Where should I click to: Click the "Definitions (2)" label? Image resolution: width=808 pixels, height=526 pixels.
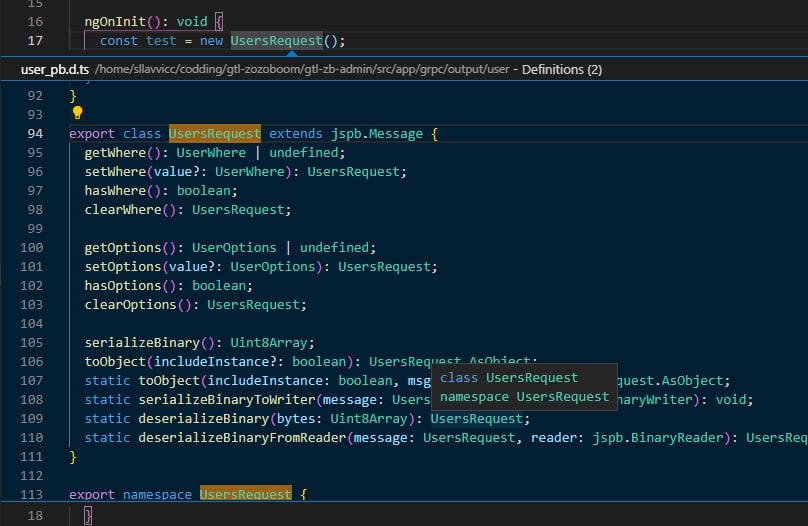coord(562,70)
